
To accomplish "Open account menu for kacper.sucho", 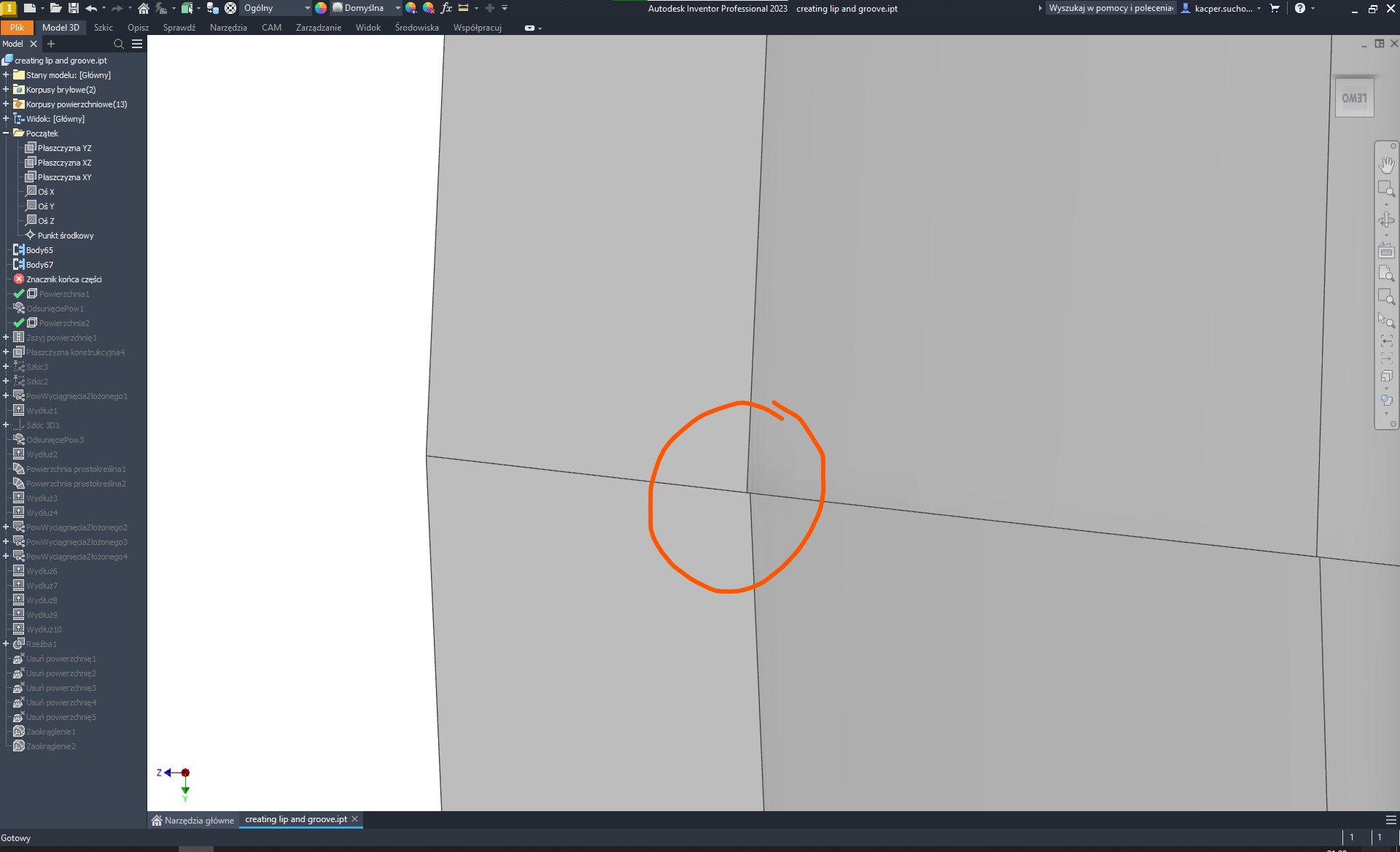I will tap(1225, 8).
